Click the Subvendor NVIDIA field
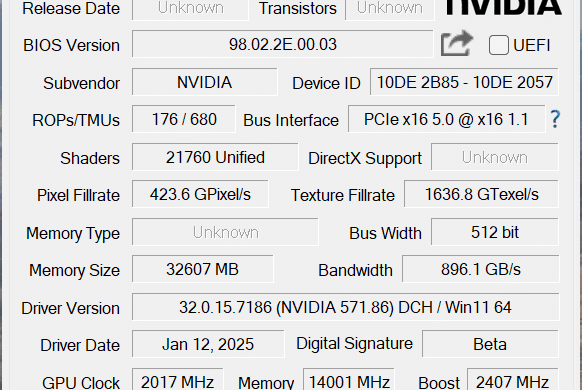 205,82
